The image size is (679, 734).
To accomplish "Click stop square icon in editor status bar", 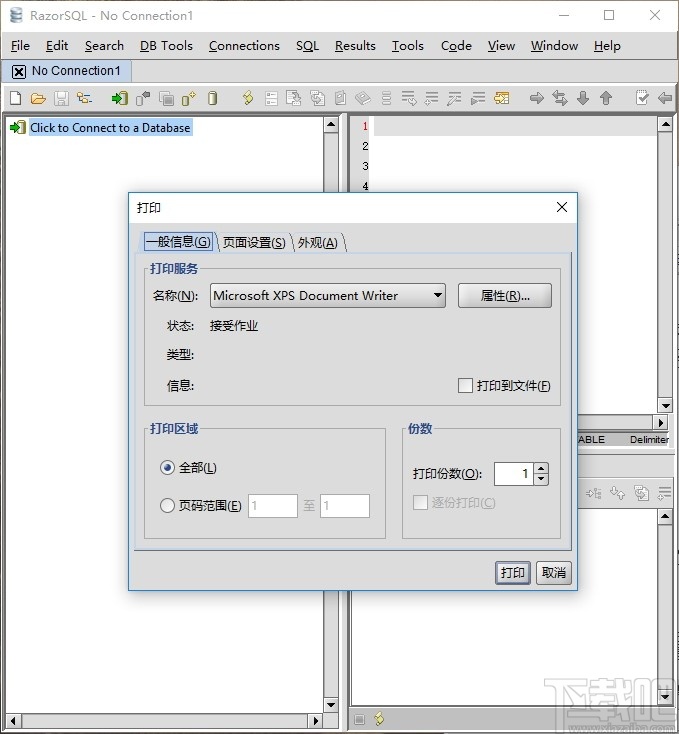I will (x=359, y=719).
